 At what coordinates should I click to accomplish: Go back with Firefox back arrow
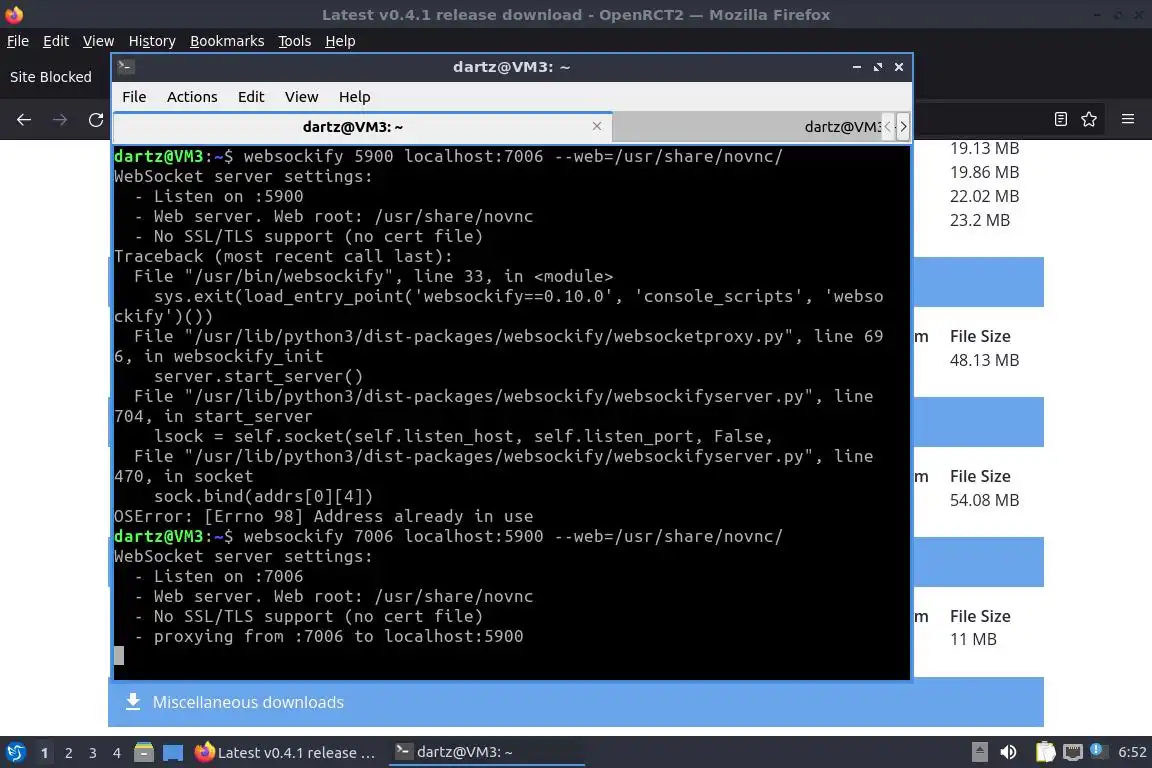coord(24,119)
